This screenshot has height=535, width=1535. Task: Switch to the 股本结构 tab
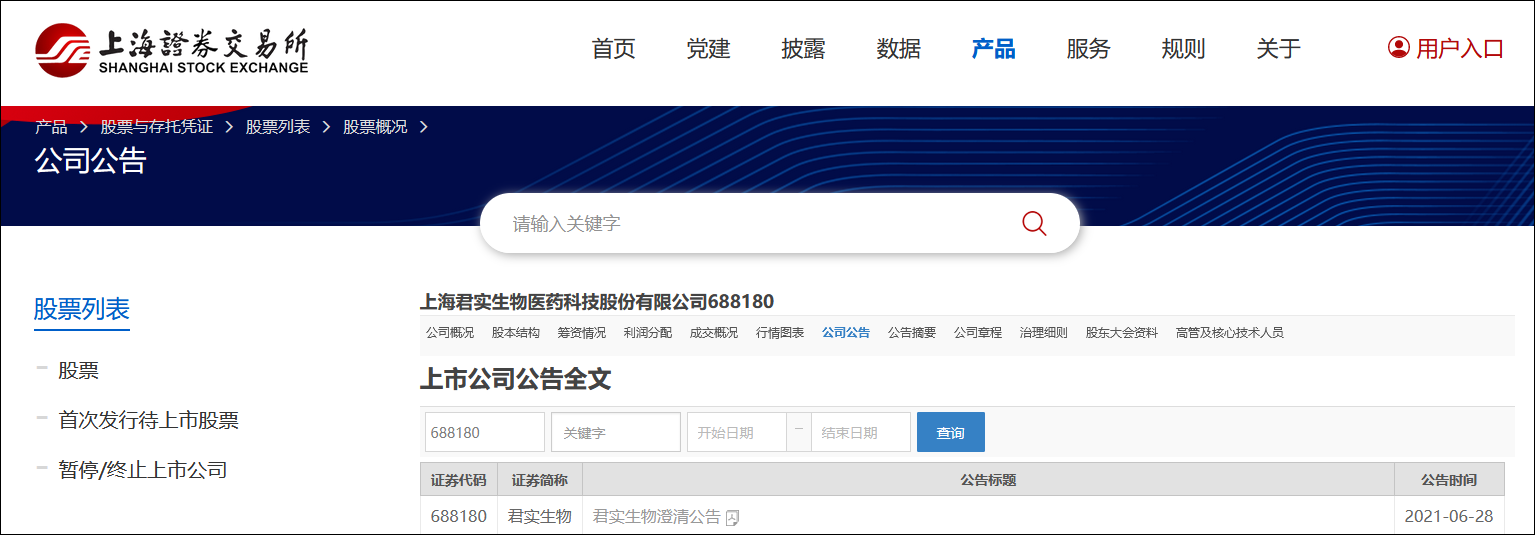point(516,333)
